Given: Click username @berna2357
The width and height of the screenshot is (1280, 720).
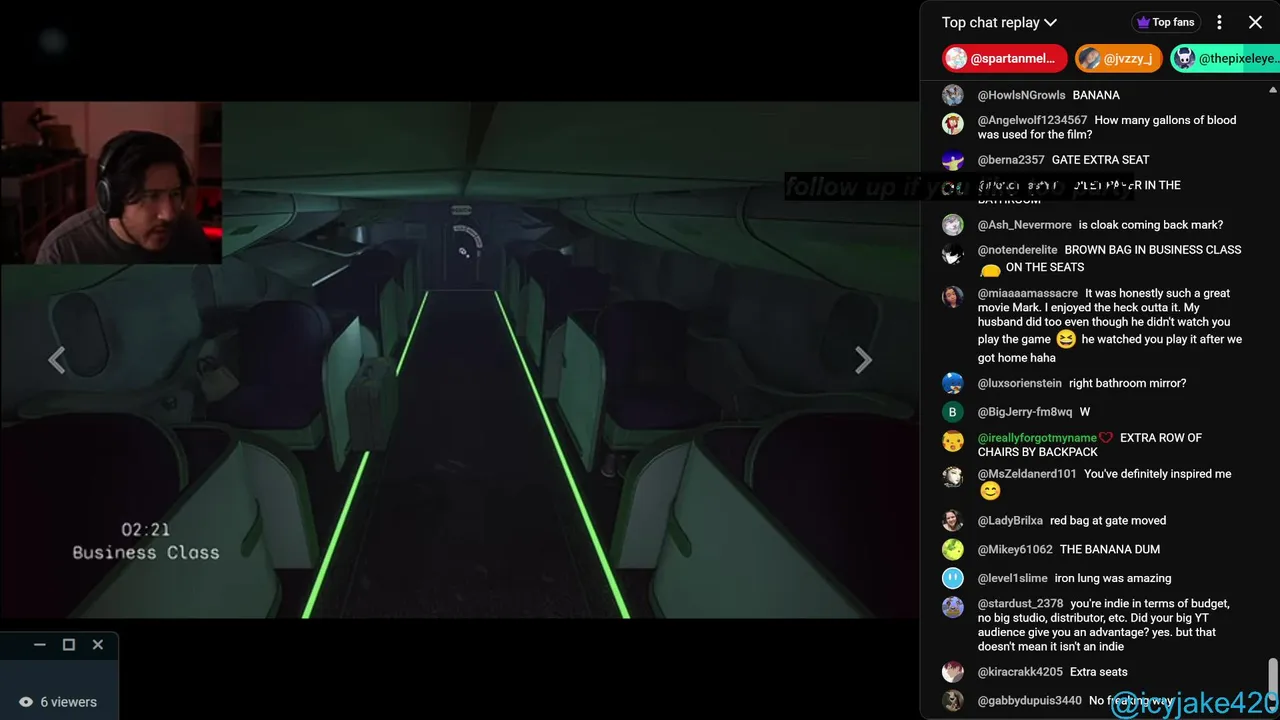Looking at the screenshot, I should [1011, 160].
